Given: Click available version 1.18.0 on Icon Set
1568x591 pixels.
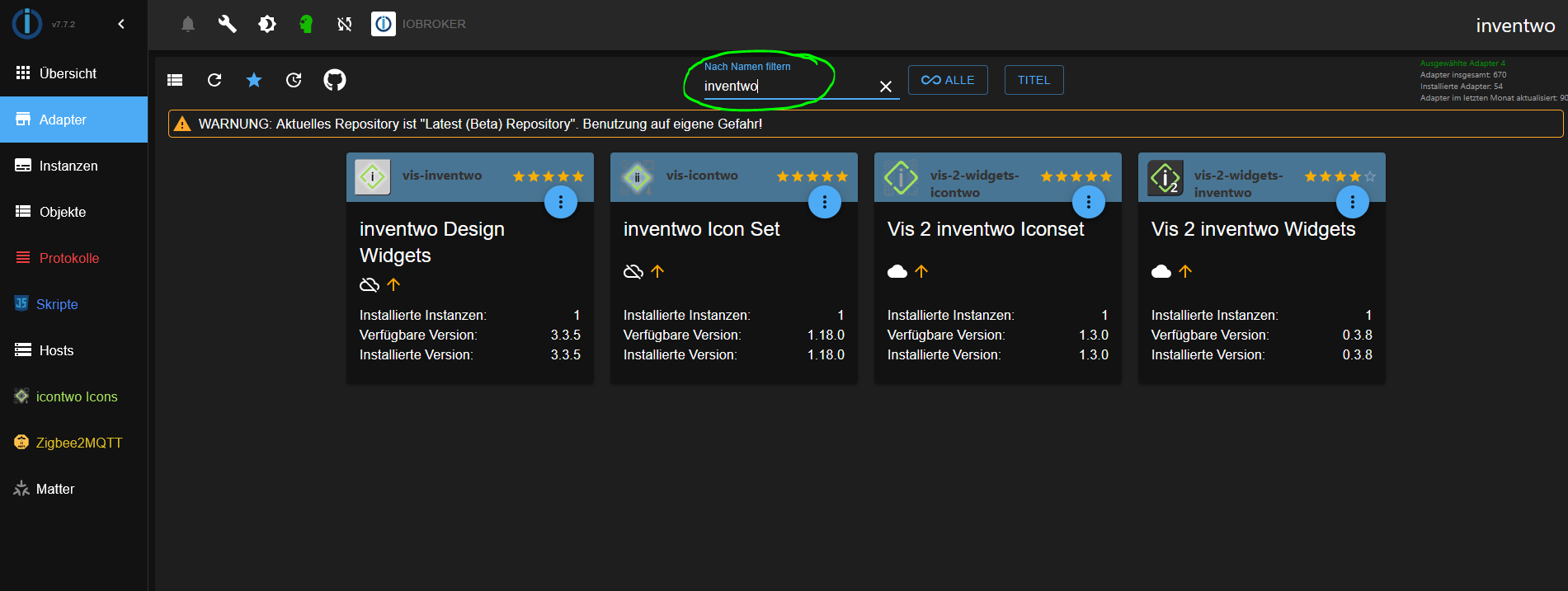Looking at the screenshot, I should pos(826,335).
